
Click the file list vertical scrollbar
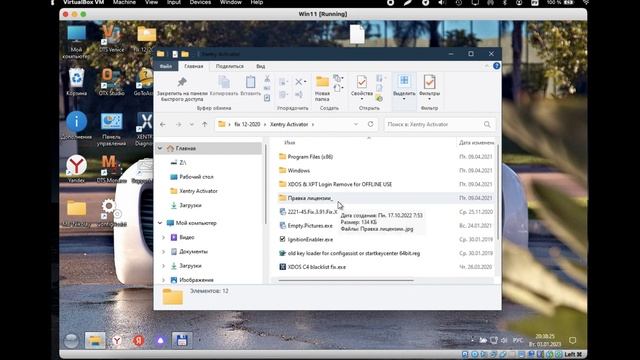tap(498, 192)
